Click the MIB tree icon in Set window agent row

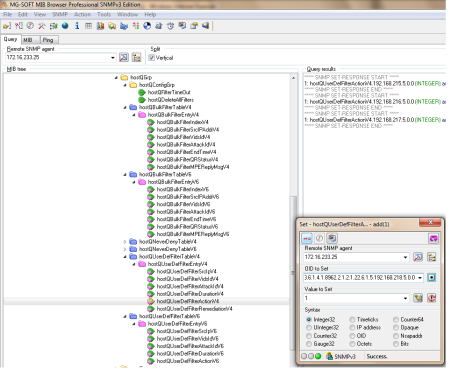(x=432, y=257)
